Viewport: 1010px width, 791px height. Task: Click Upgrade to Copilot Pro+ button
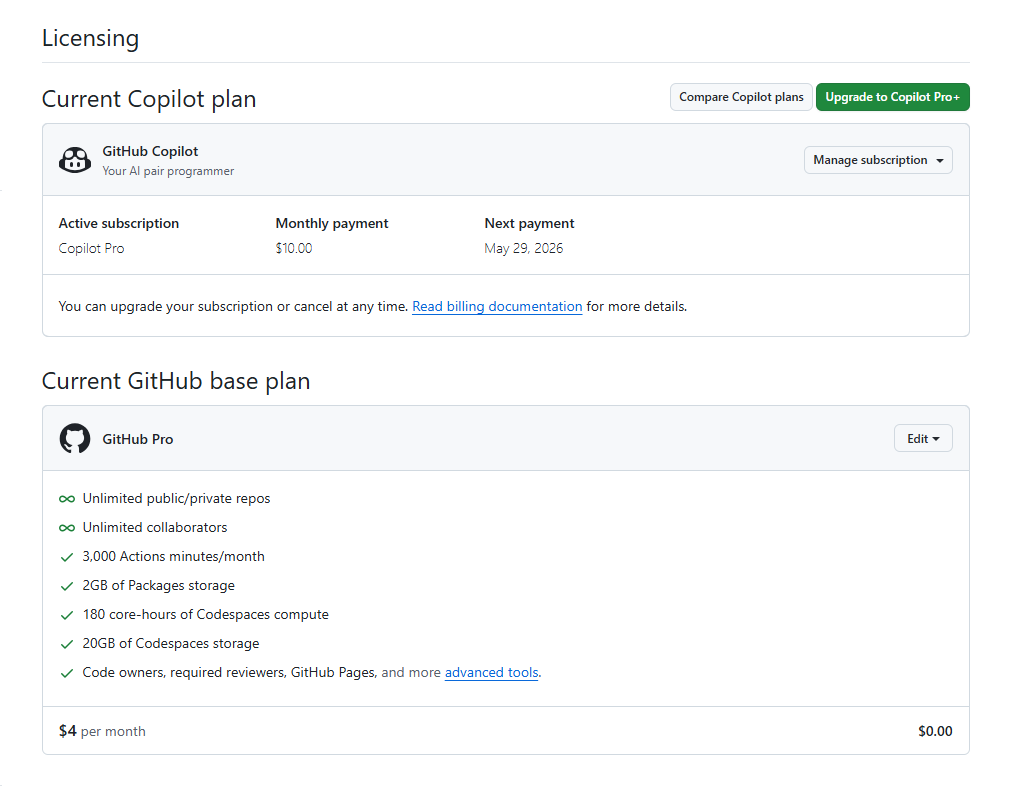(x=893, y=97)
